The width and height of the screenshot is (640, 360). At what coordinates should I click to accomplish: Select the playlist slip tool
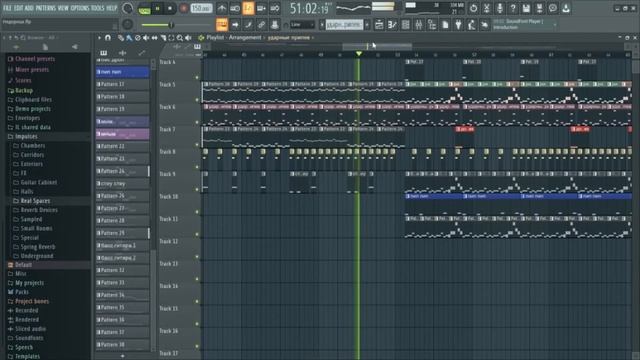tap(154, 38)
